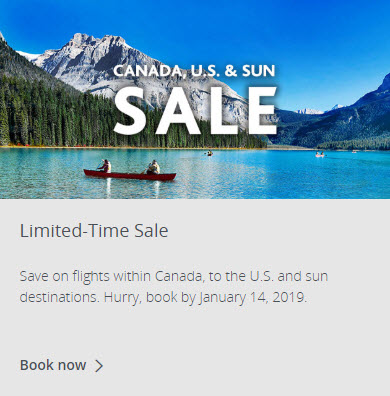
Task: Click the large white SALE banner text
Action: click(x=195, y=111)
